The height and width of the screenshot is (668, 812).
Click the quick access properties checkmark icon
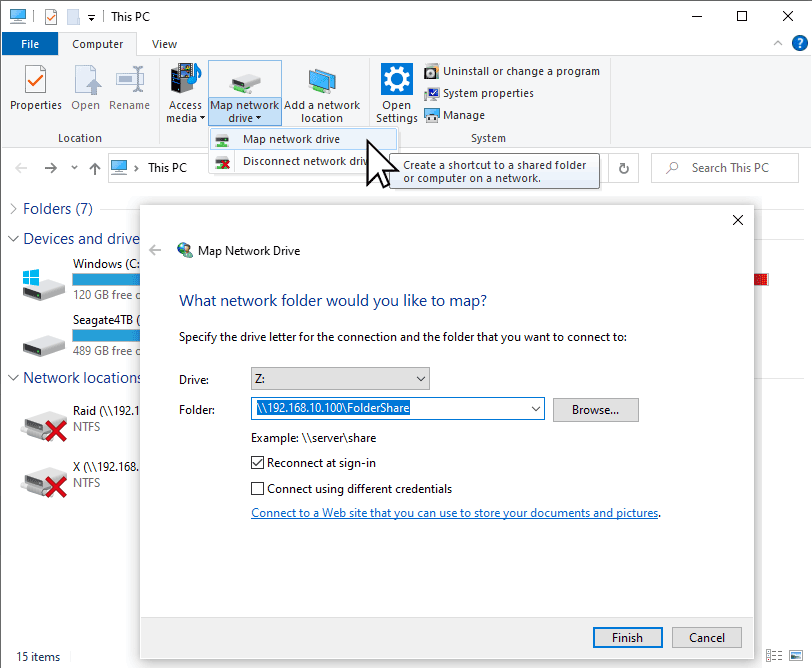(51, 17)
